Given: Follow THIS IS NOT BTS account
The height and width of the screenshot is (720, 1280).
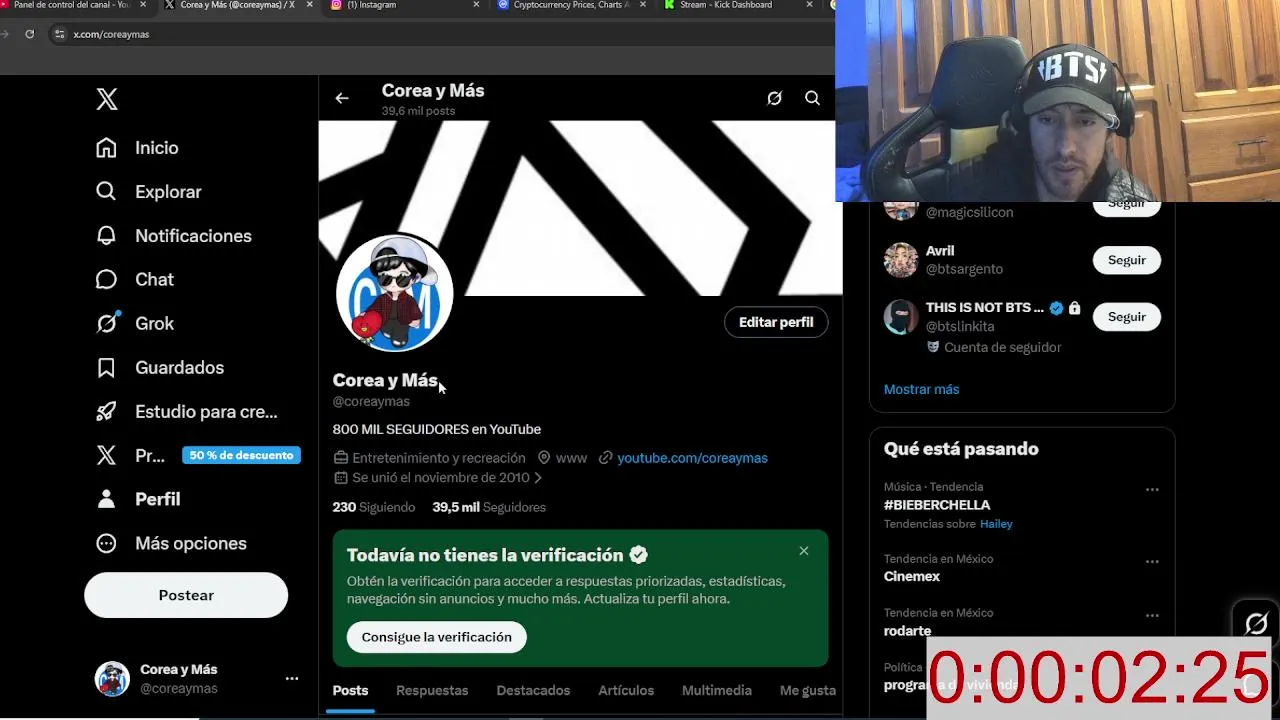Looking at the screenshot, I should [1126, 317].
